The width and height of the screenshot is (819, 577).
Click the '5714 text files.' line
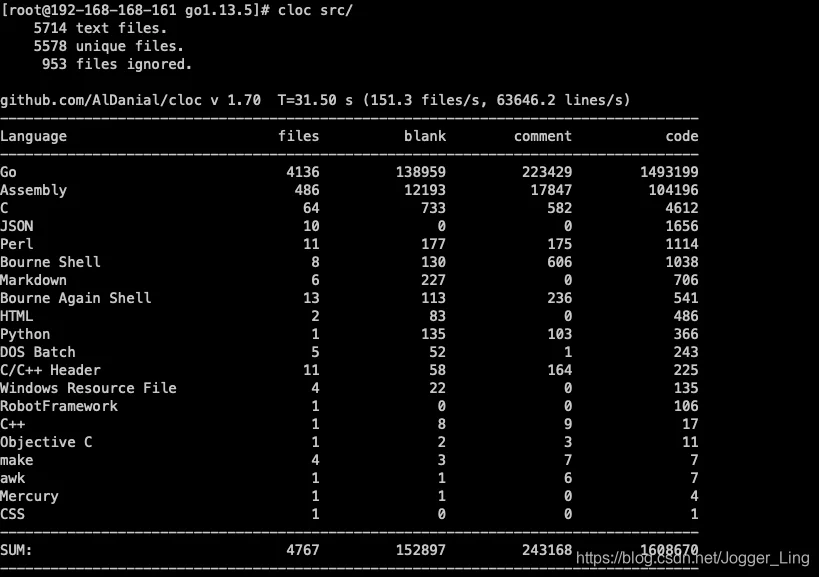click(101, 28)
